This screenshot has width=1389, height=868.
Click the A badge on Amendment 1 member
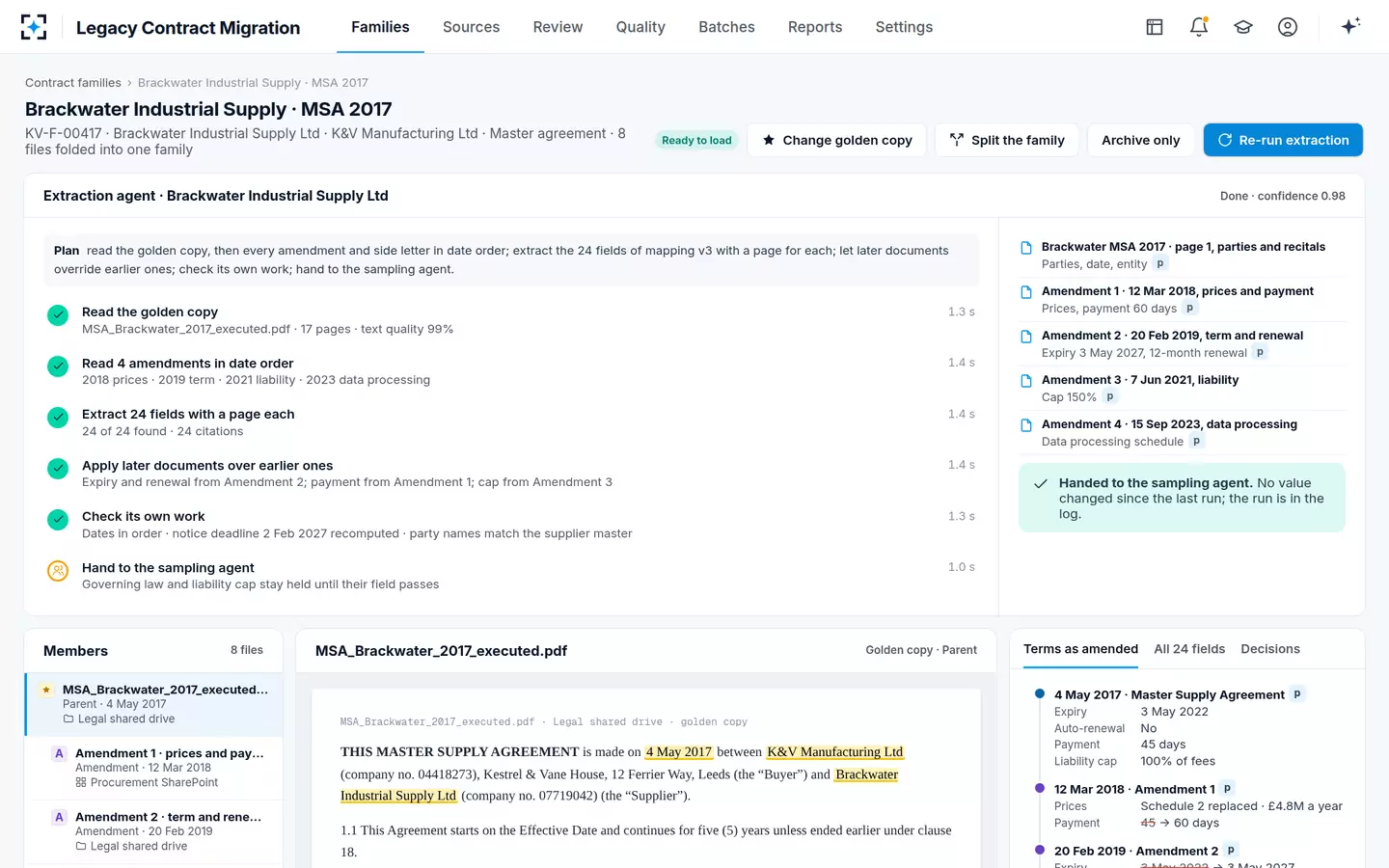coord(59,753)
